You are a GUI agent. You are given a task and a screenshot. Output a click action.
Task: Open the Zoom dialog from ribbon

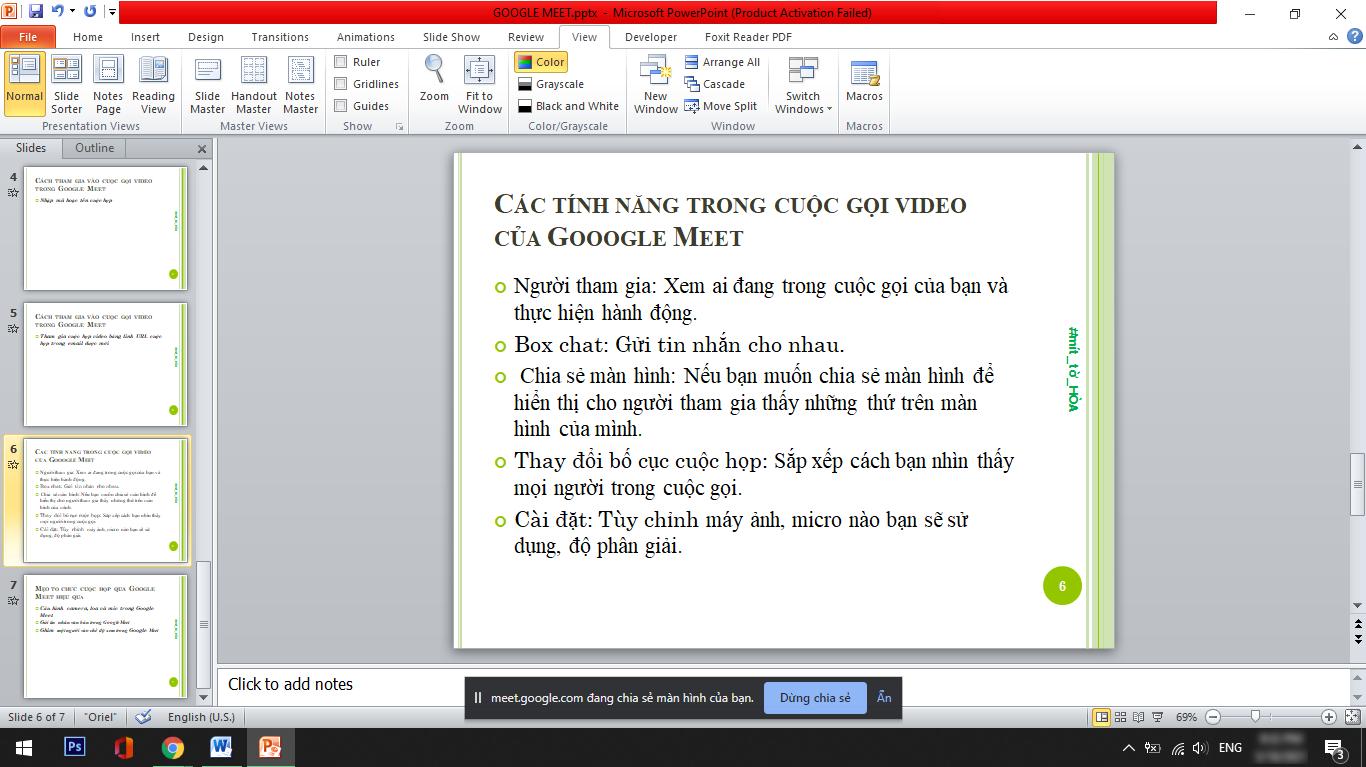click(x=434, y=84)
